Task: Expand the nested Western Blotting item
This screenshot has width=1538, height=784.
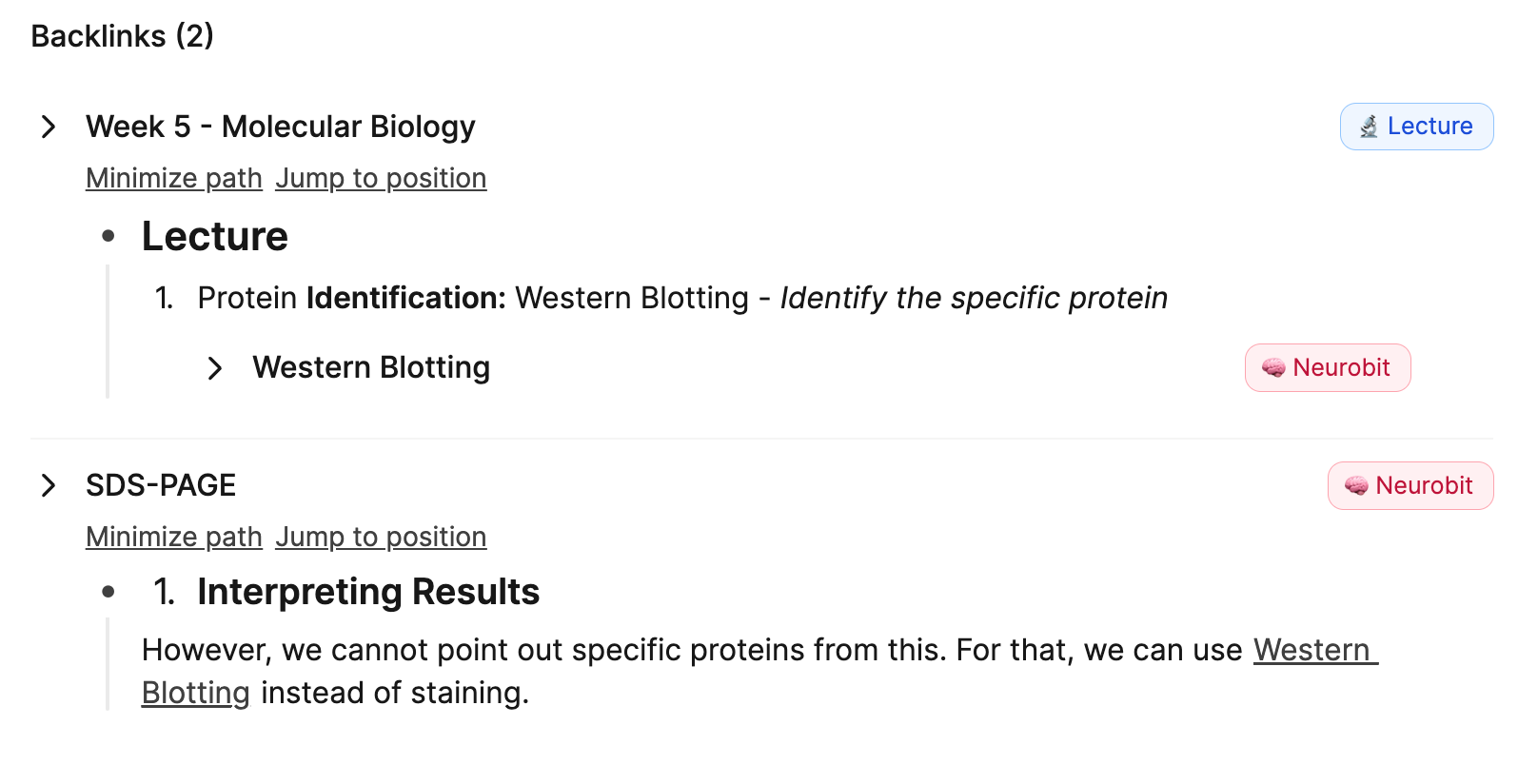Action: point(215,368)
